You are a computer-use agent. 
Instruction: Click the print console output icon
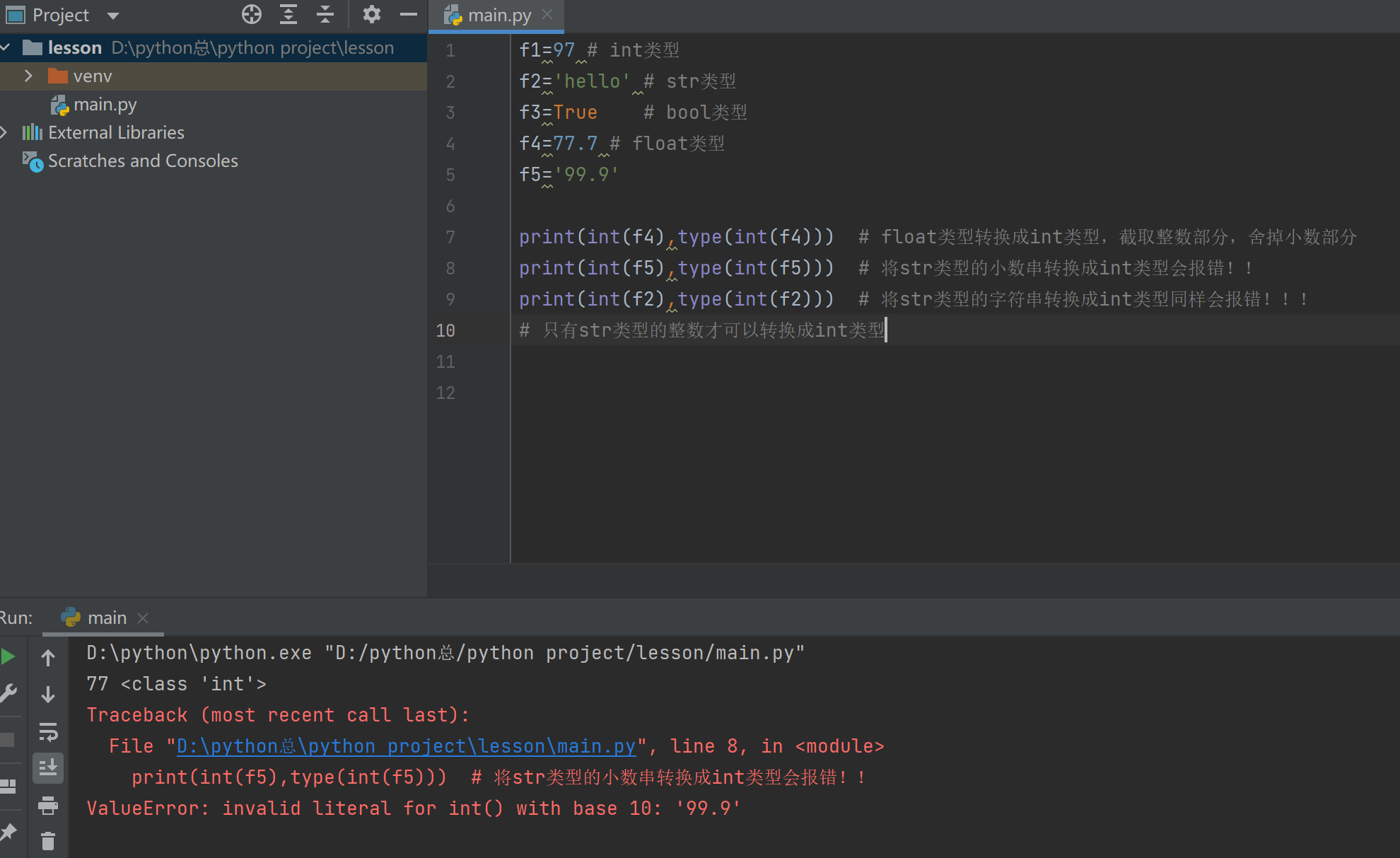pyautogui.click(x=48, y=805)
